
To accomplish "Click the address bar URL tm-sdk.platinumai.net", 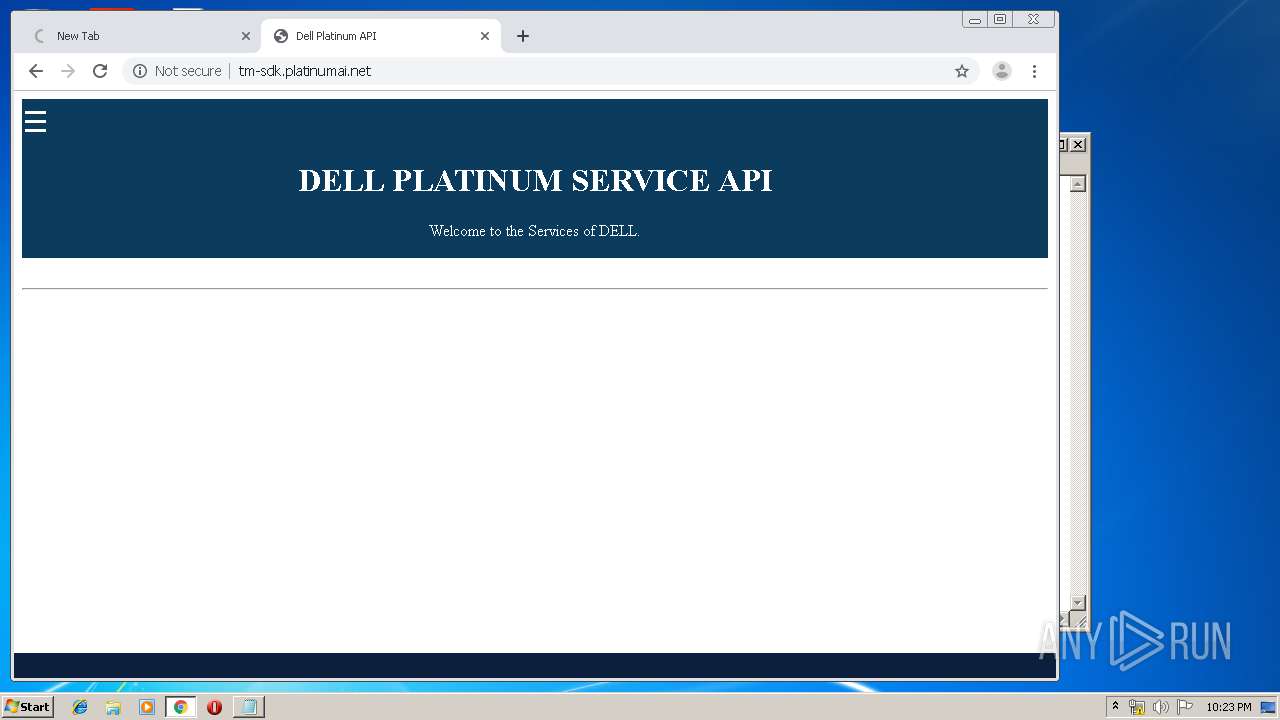I will click(x=305, y=71).
